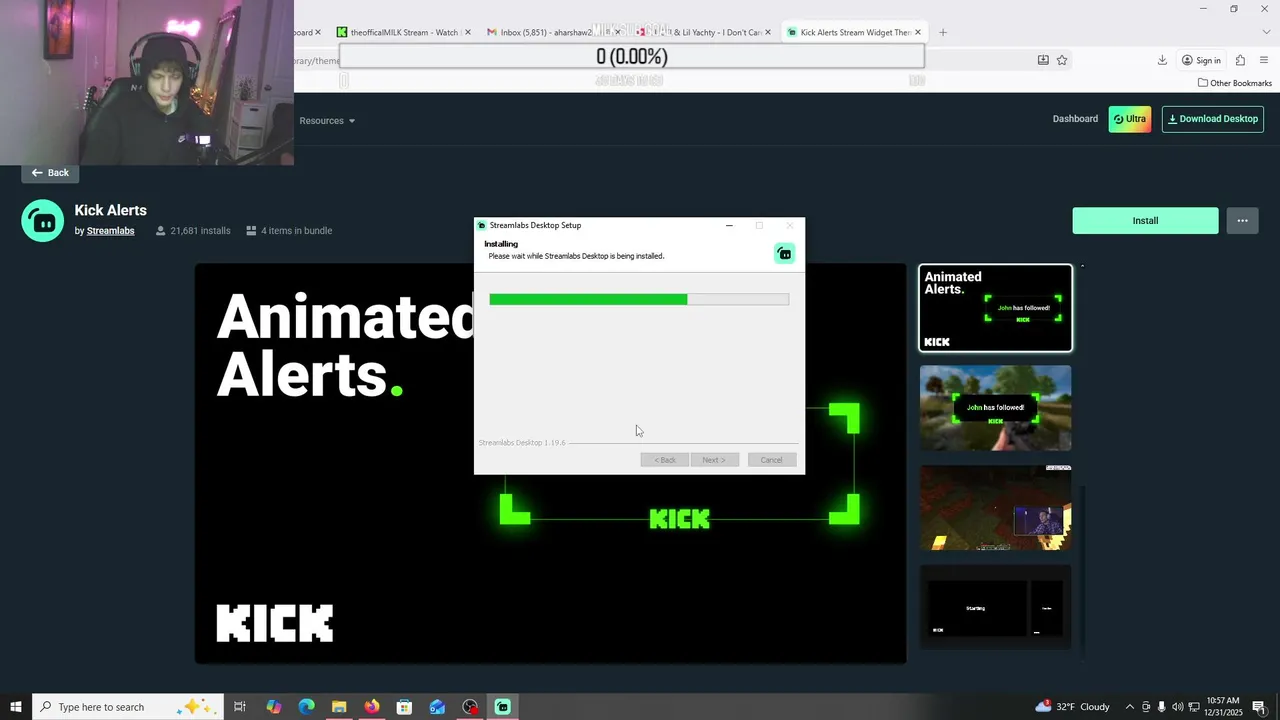Open the Firefox application menu

(x=1264, y=60)
